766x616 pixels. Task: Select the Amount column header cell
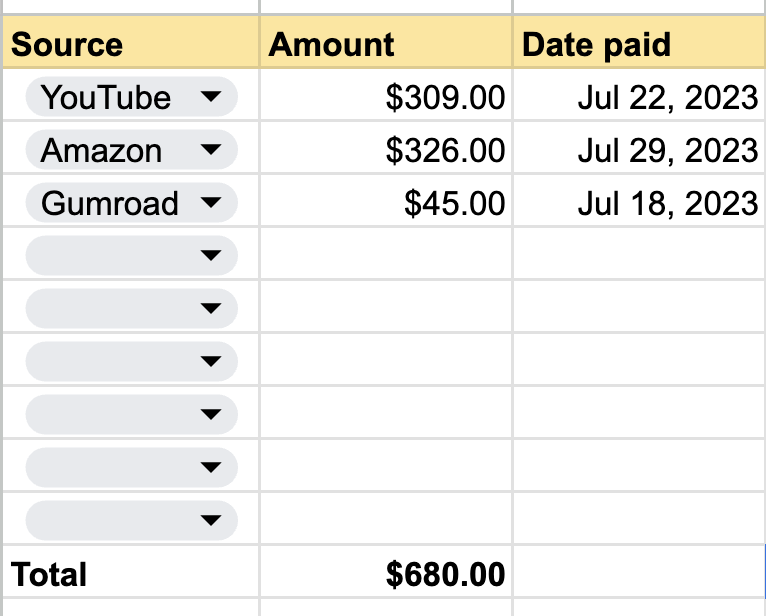point(386,45)
